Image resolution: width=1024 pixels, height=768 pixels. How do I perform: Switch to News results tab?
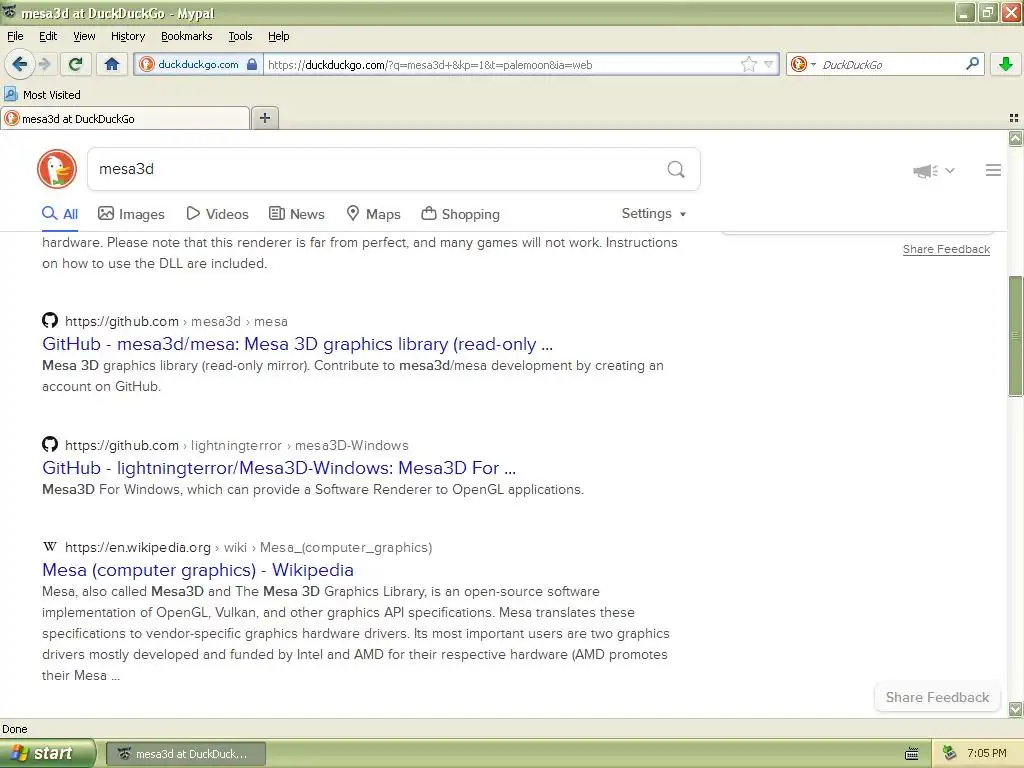click(x=296, y=214)
